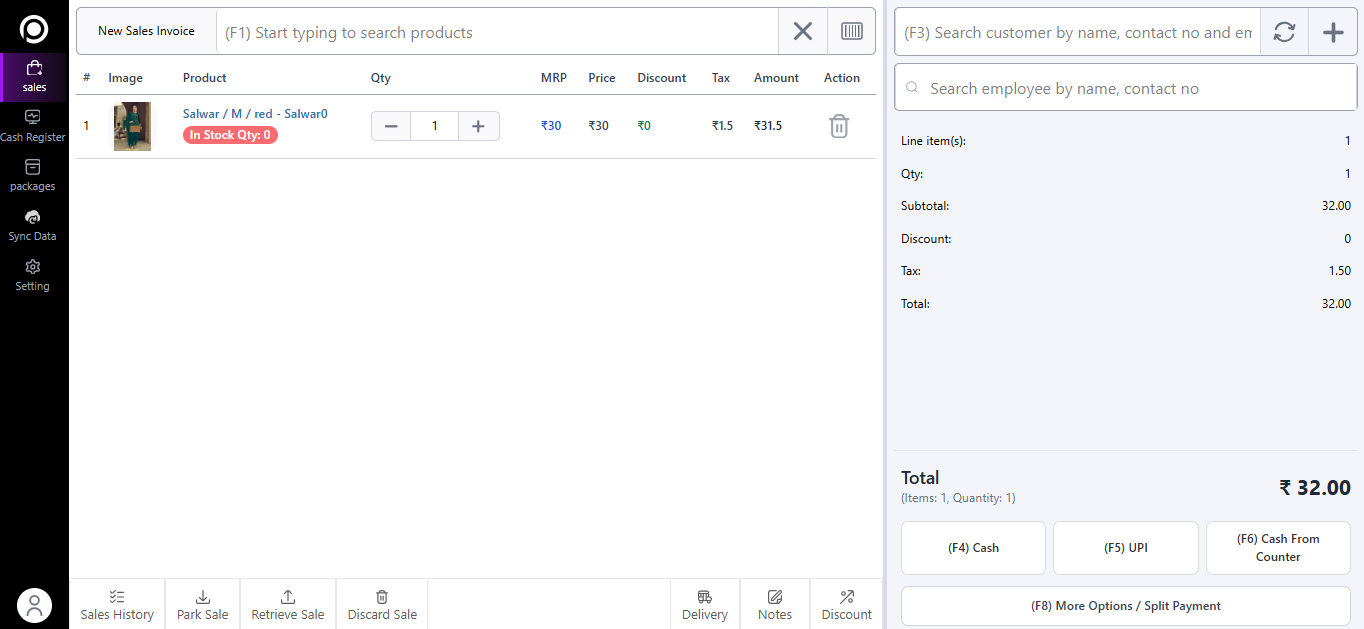Clear product search with X icon
This screenshot has width=1364, height=629.
point(802,32)
